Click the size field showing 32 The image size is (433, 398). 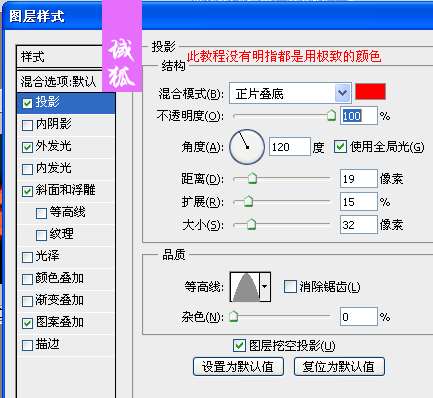click(x=359, y=225)
